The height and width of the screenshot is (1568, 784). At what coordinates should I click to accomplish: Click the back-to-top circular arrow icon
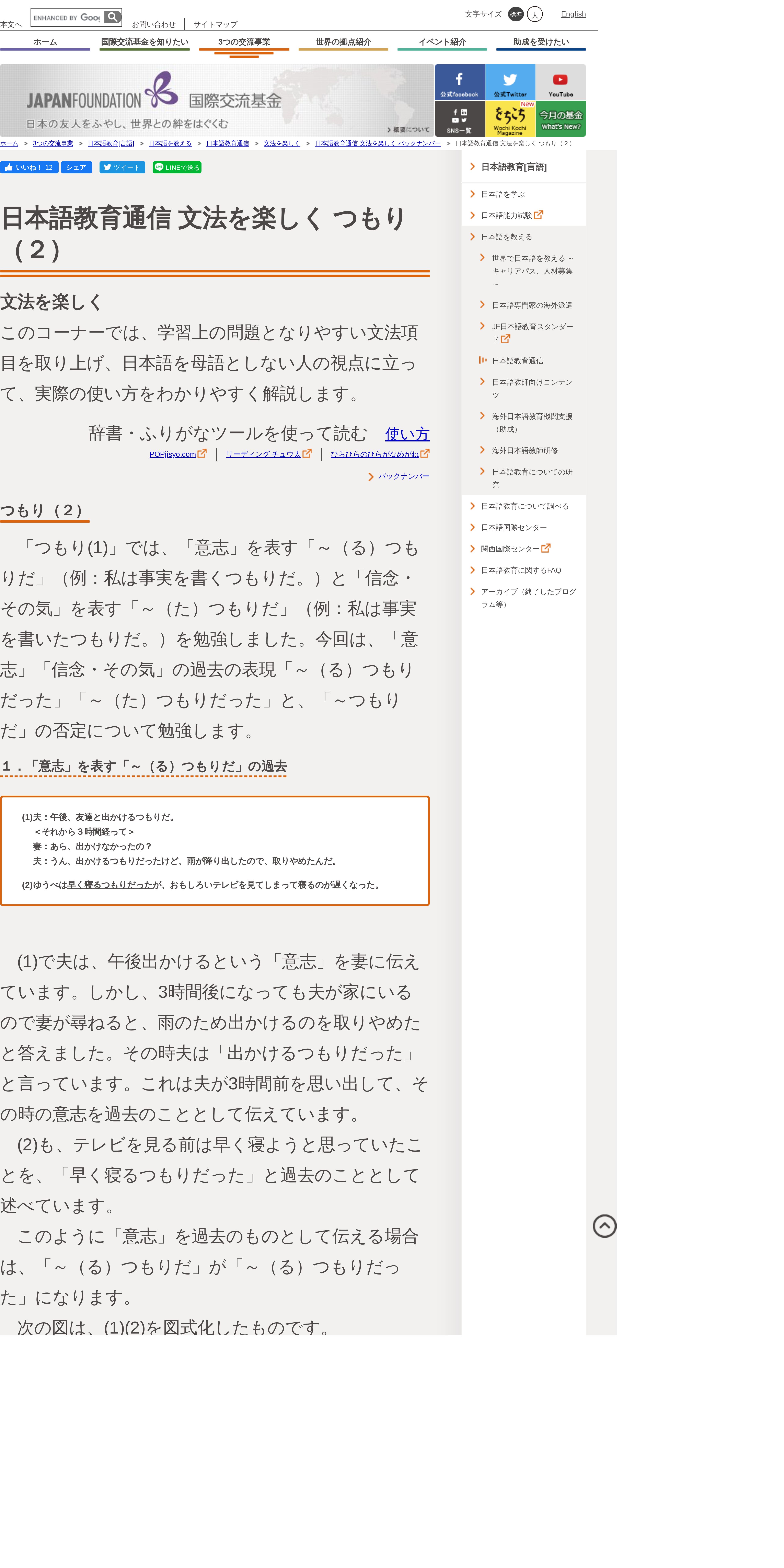[x=604, y=1226]
